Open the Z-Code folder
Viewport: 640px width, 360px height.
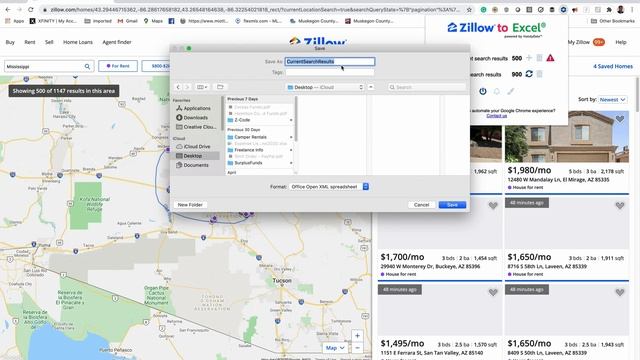[x=242, y=120]
